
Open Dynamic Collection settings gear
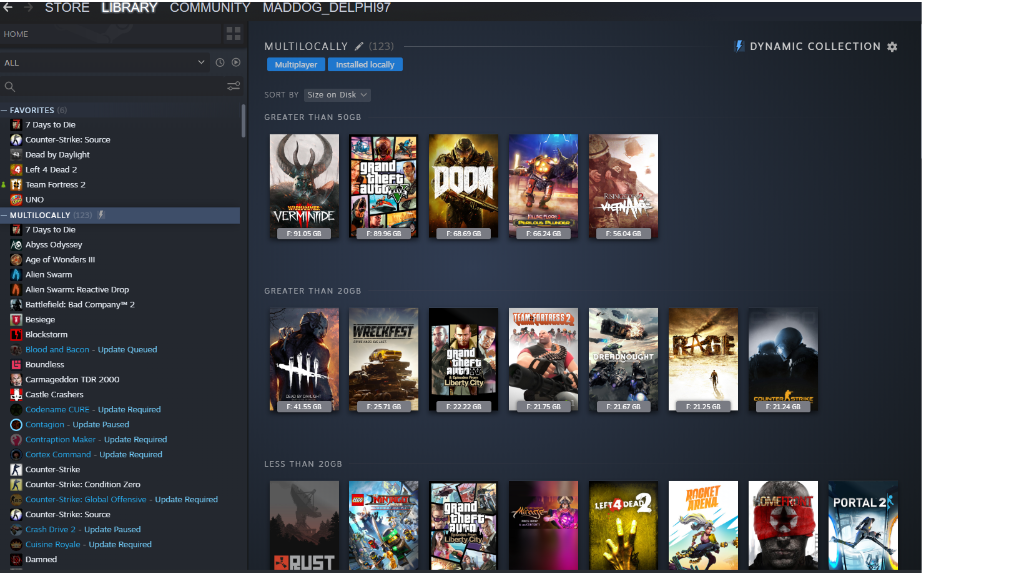(892, 46)
